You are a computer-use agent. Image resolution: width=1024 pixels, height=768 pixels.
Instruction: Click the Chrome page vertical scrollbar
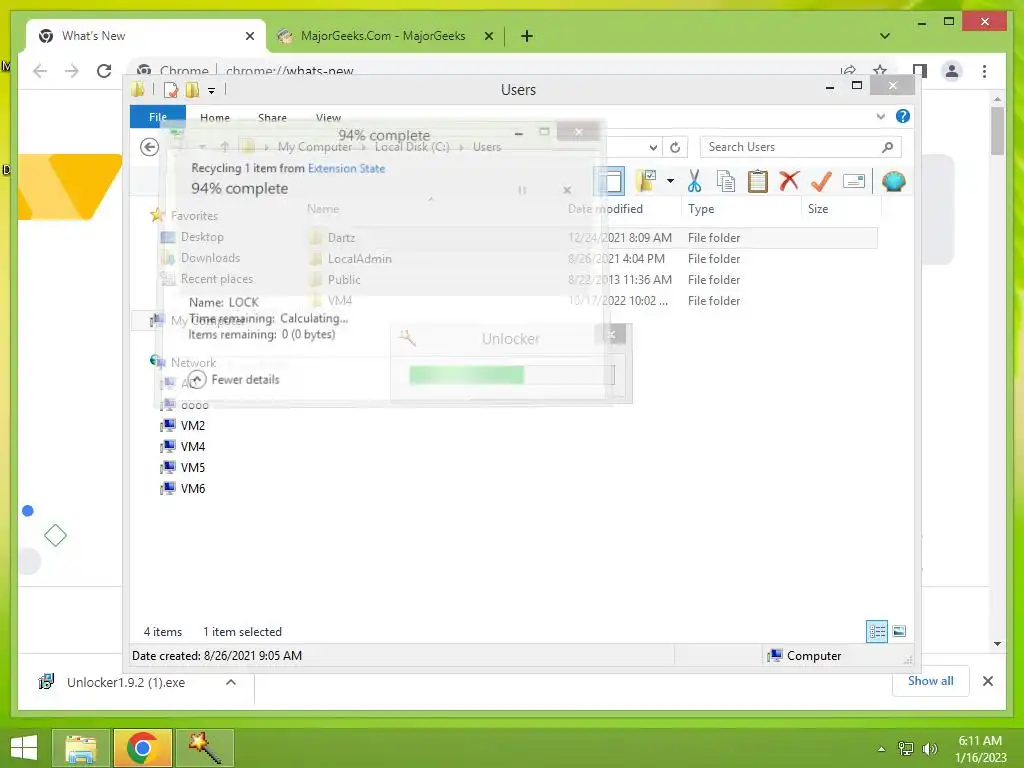(x=997, y=131)
